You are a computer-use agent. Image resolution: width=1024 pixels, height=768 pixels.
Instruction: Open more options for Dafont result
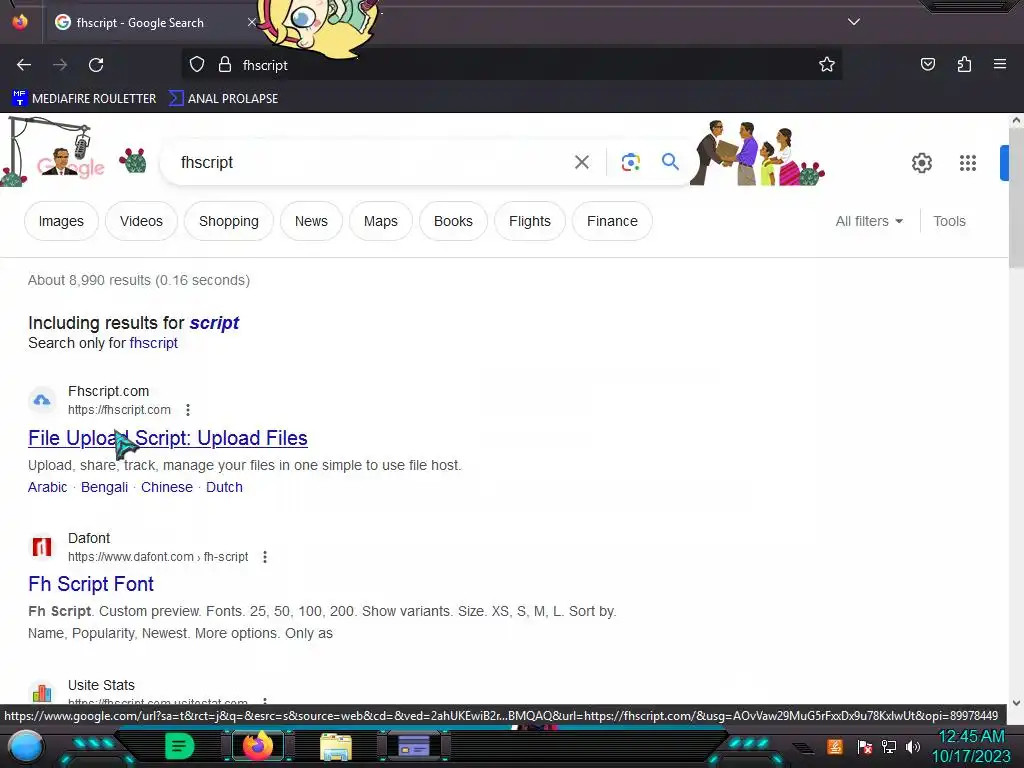tap(265, 557)
